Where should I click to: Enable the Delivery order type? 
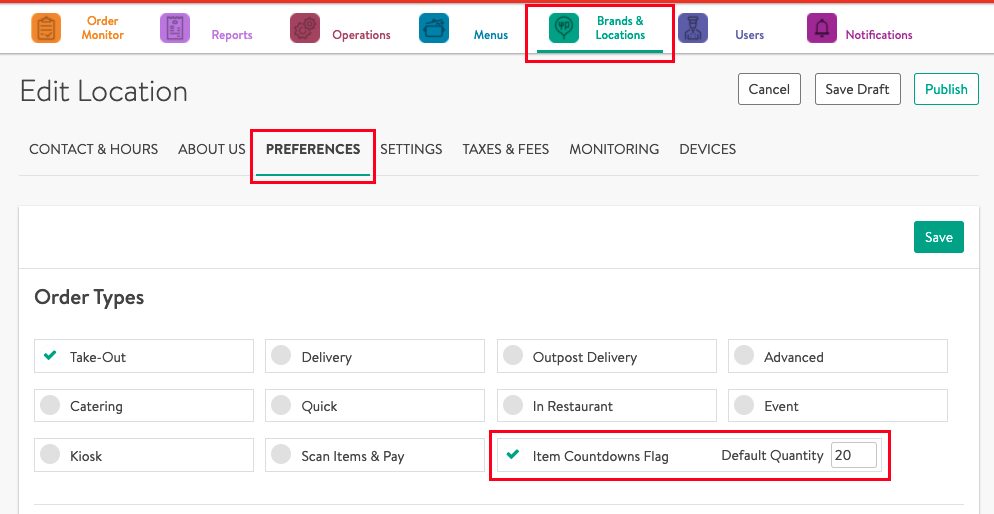(x=282, y=356)
